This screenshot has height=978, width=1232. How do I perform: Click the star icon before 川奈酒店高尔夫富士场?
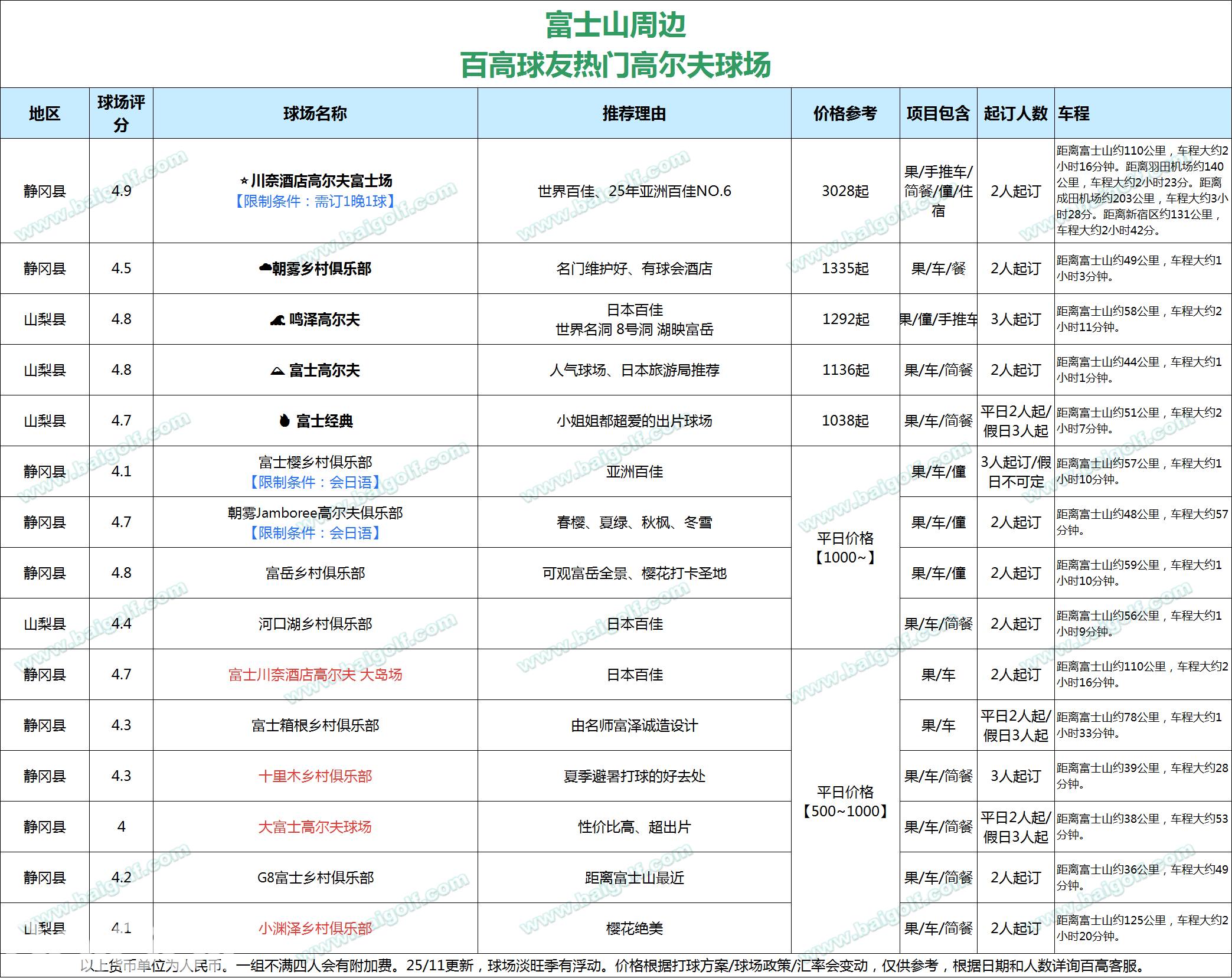[x=244, y=181]
